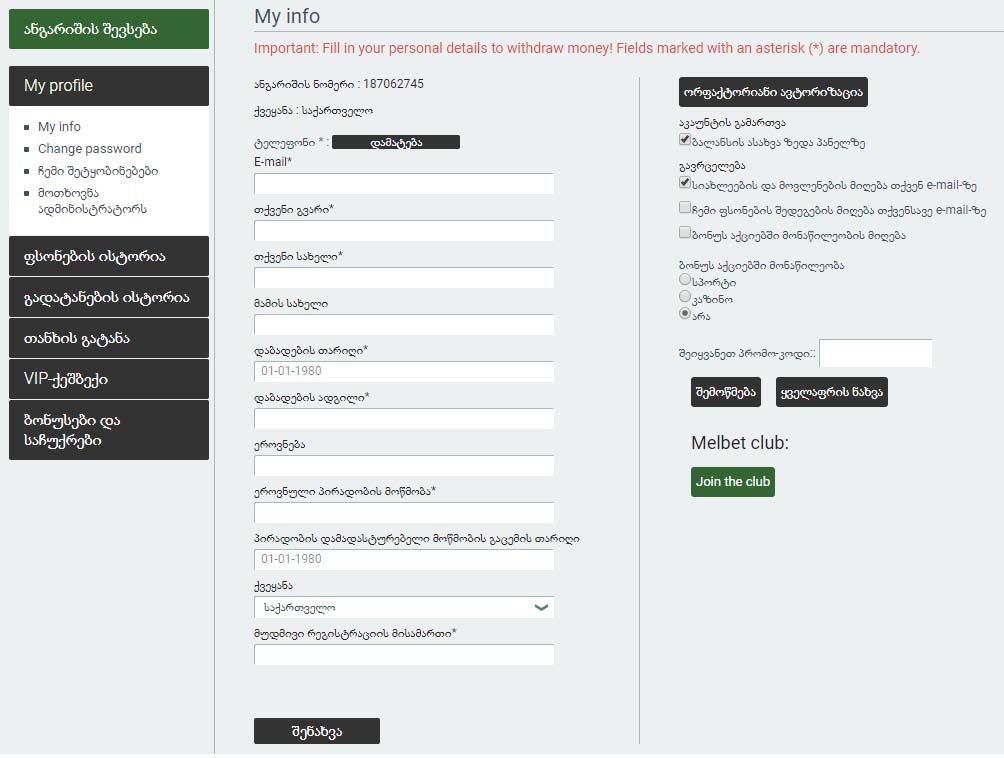This screenshot has width=1004, height=758.
Task: Select the სპორტი bonus radio button
Action: coord(685,281)
